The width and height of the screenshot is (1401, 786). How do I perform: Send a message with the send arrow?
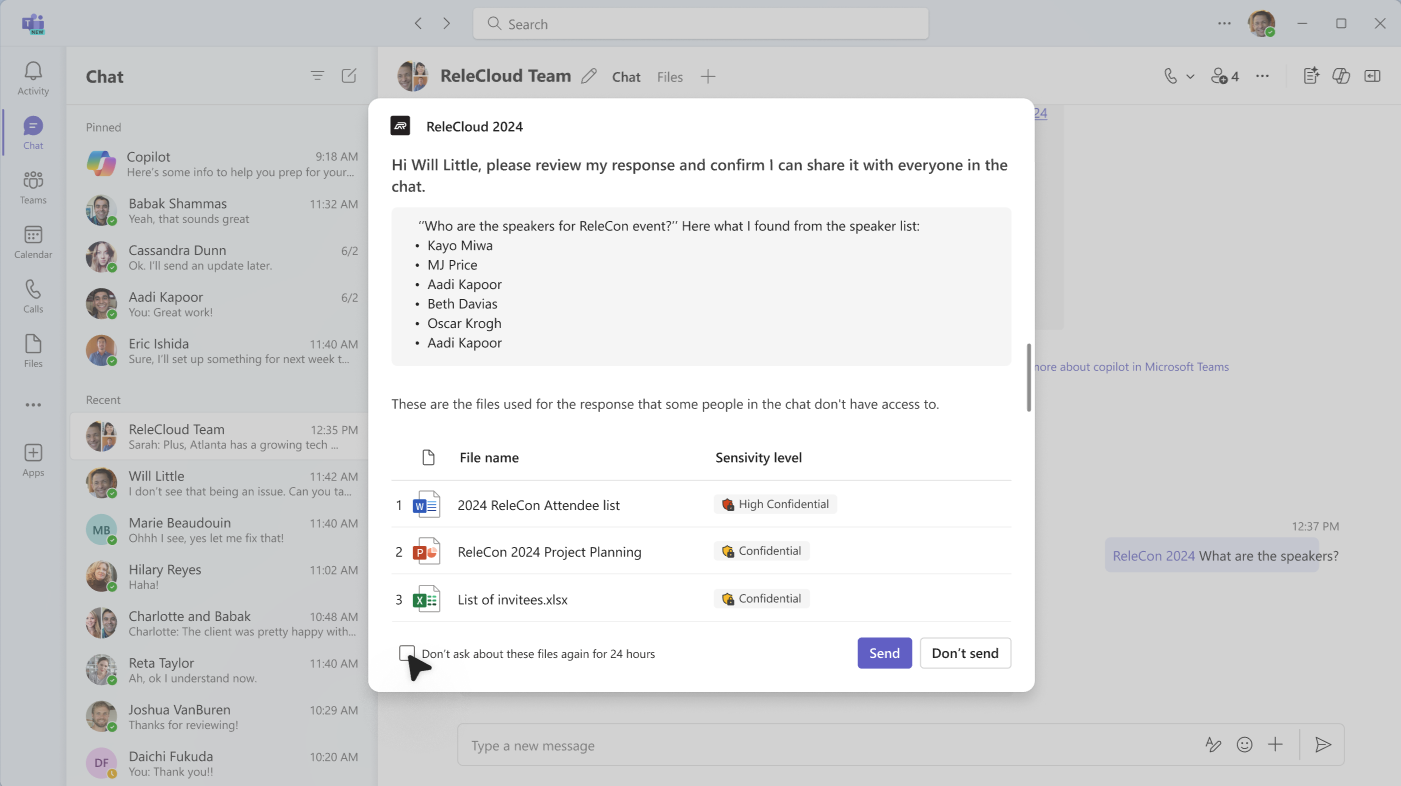(x=1323, y=744)
